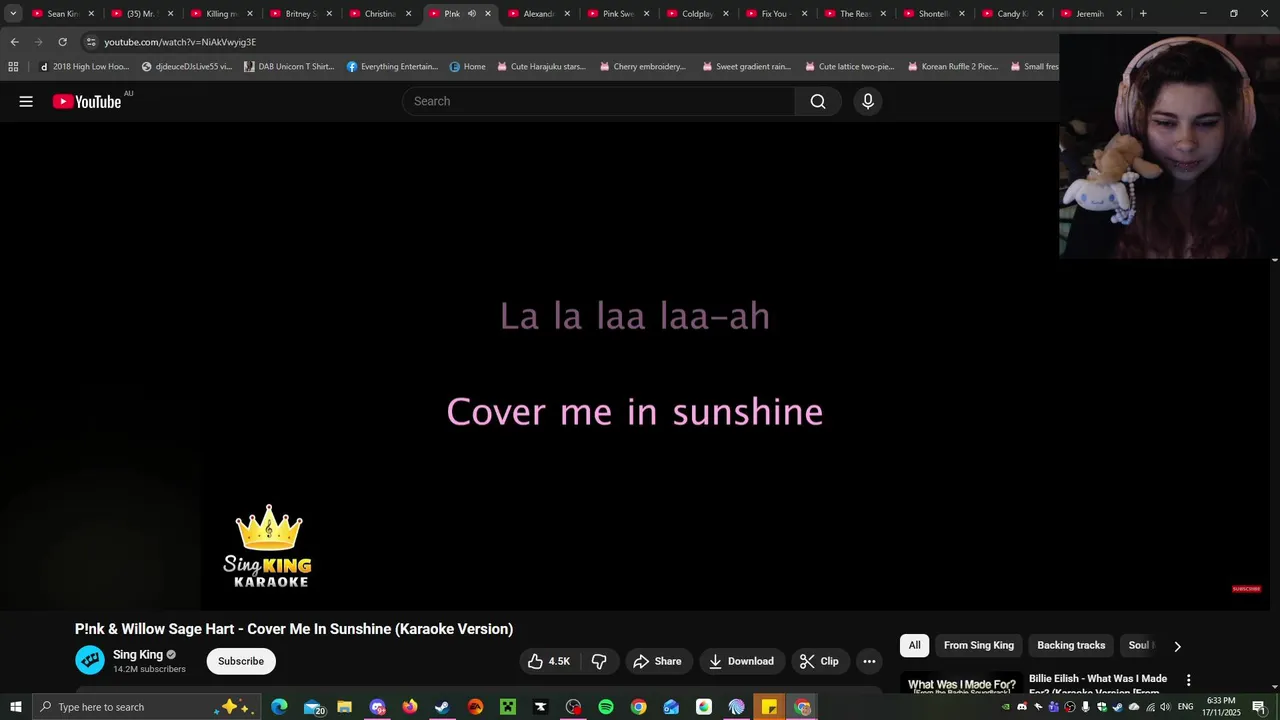Open the tab search dropdown arrow

[13, 14]
